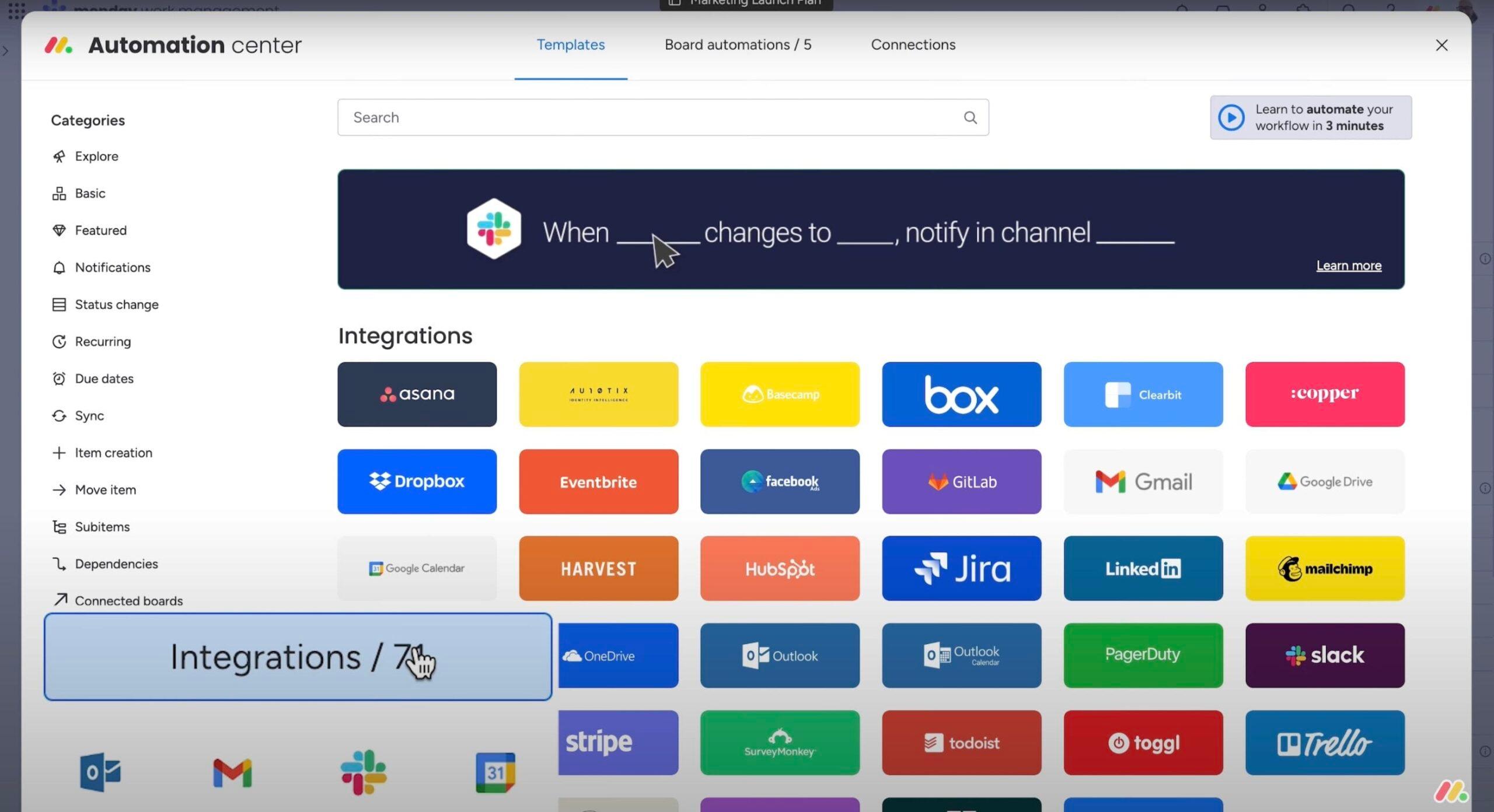This screenshot has height=812, width=1494.
Task: Click the Google Calendar icon at bottom left
Action: point(495,772)
